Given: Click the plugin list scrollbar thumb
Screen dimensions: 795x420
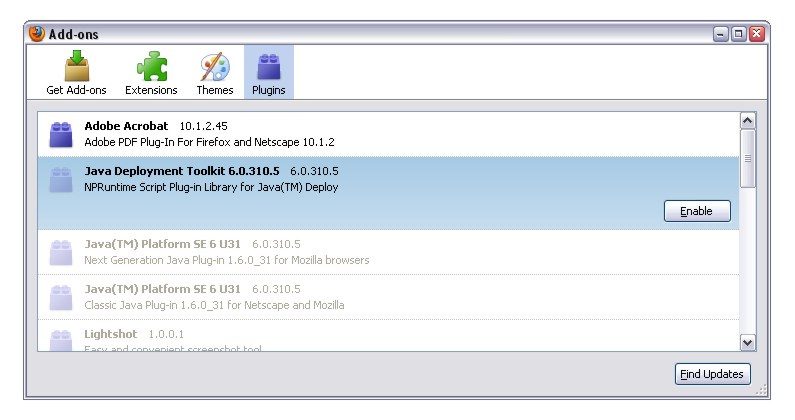Looking at the screenshot, I should click(748, 159).
